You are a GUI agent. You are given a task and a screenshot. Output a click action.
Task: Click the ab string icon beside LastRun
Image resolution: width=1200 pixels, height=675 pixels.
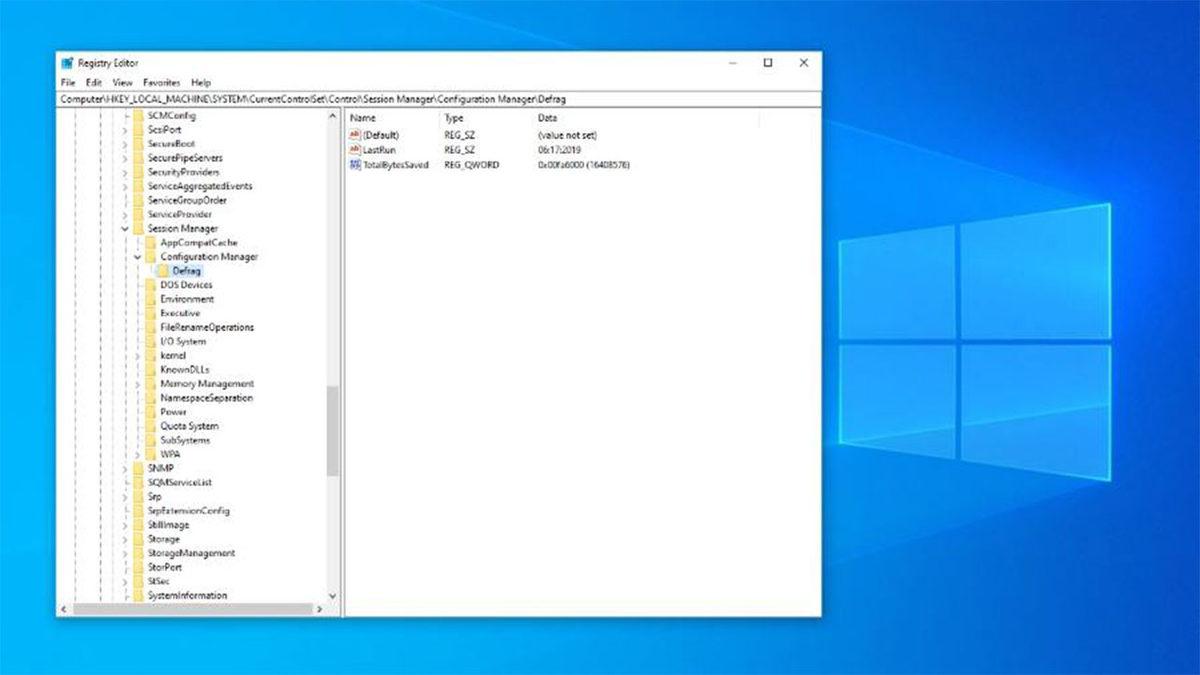click(355, 150)
